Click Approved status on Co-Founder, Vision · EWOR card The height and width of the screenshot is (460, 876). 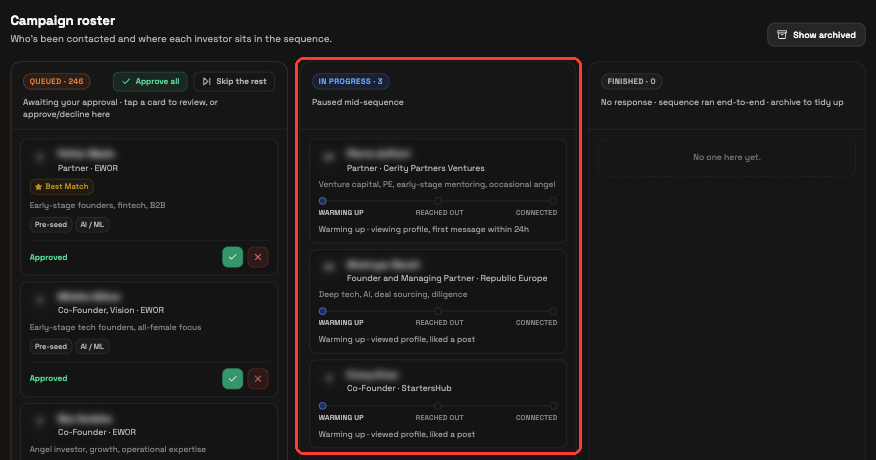pyautogui.click(x=49, y=378)
